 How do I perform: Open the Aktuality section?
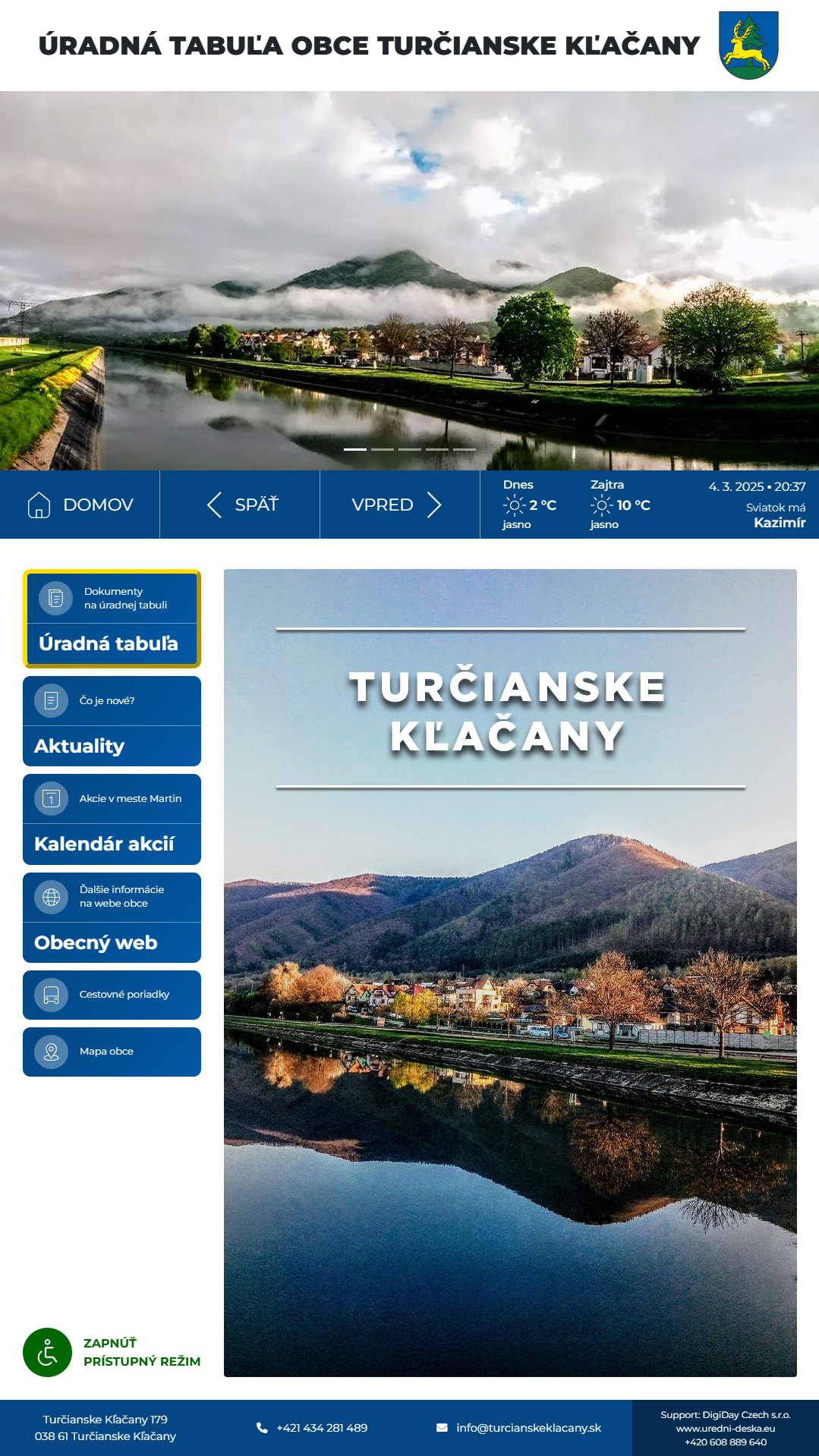point(112,721)
